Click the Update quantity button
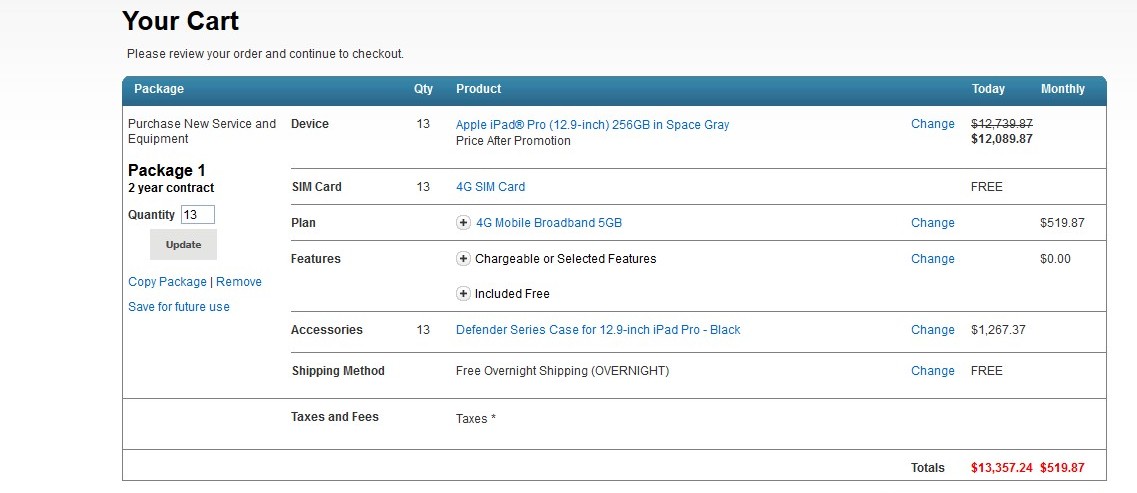 click(183, 245)
